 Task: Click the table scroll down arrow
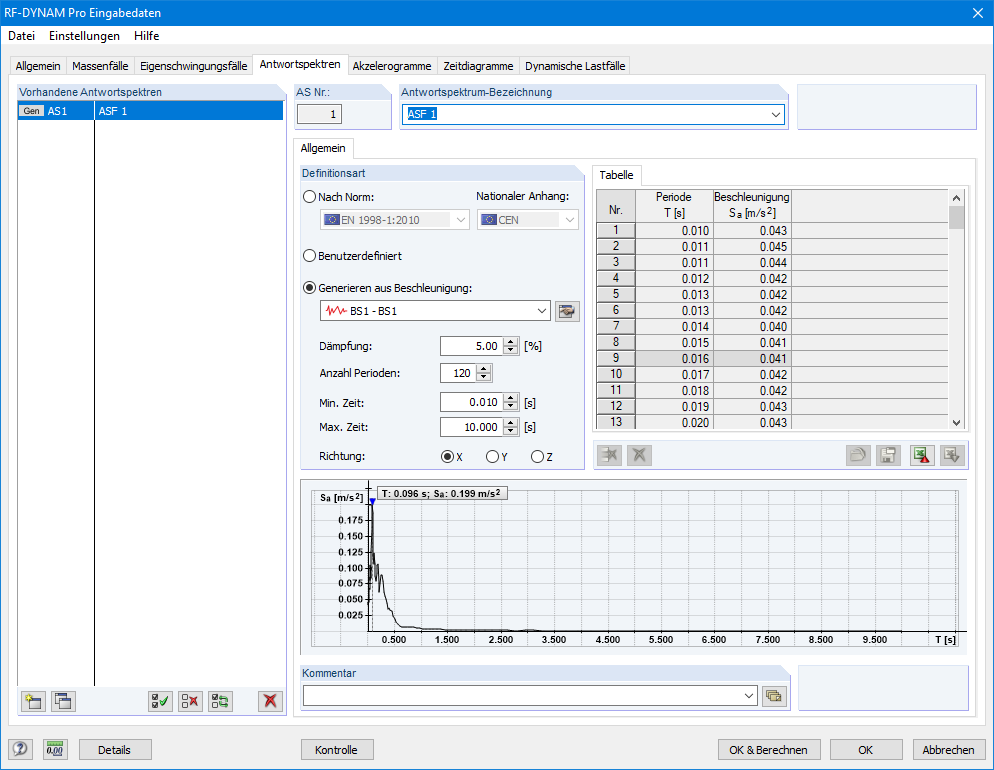point(956,423)
